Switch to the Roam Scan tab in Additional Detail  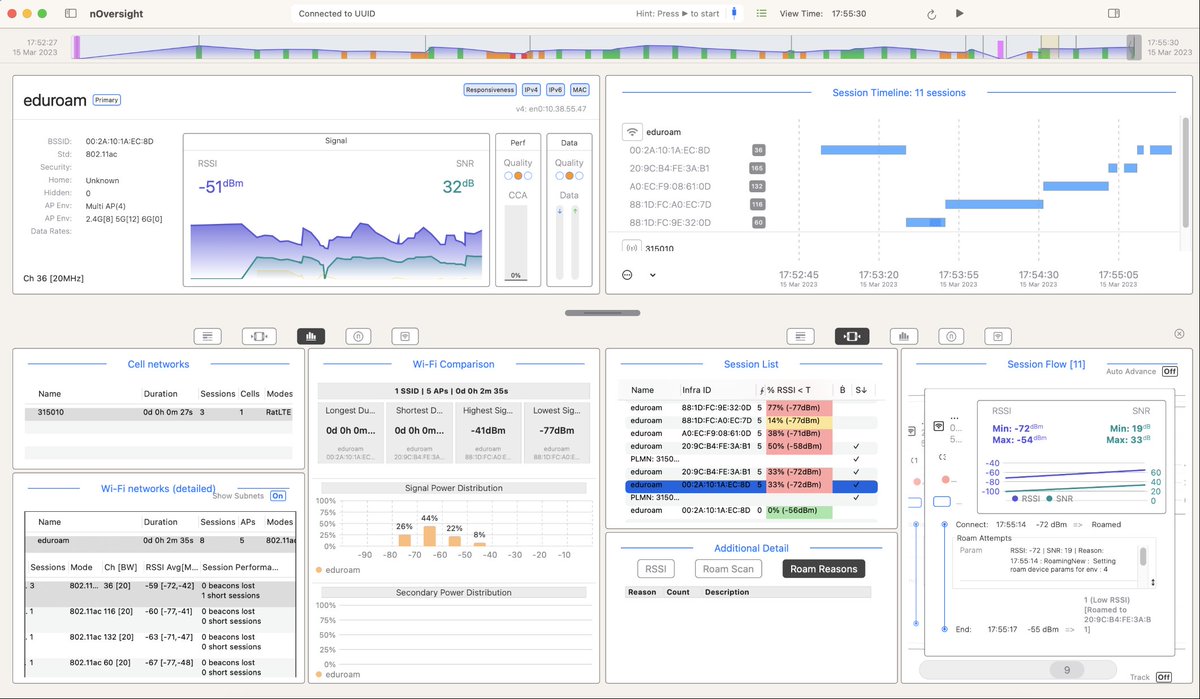click(728, 568)
